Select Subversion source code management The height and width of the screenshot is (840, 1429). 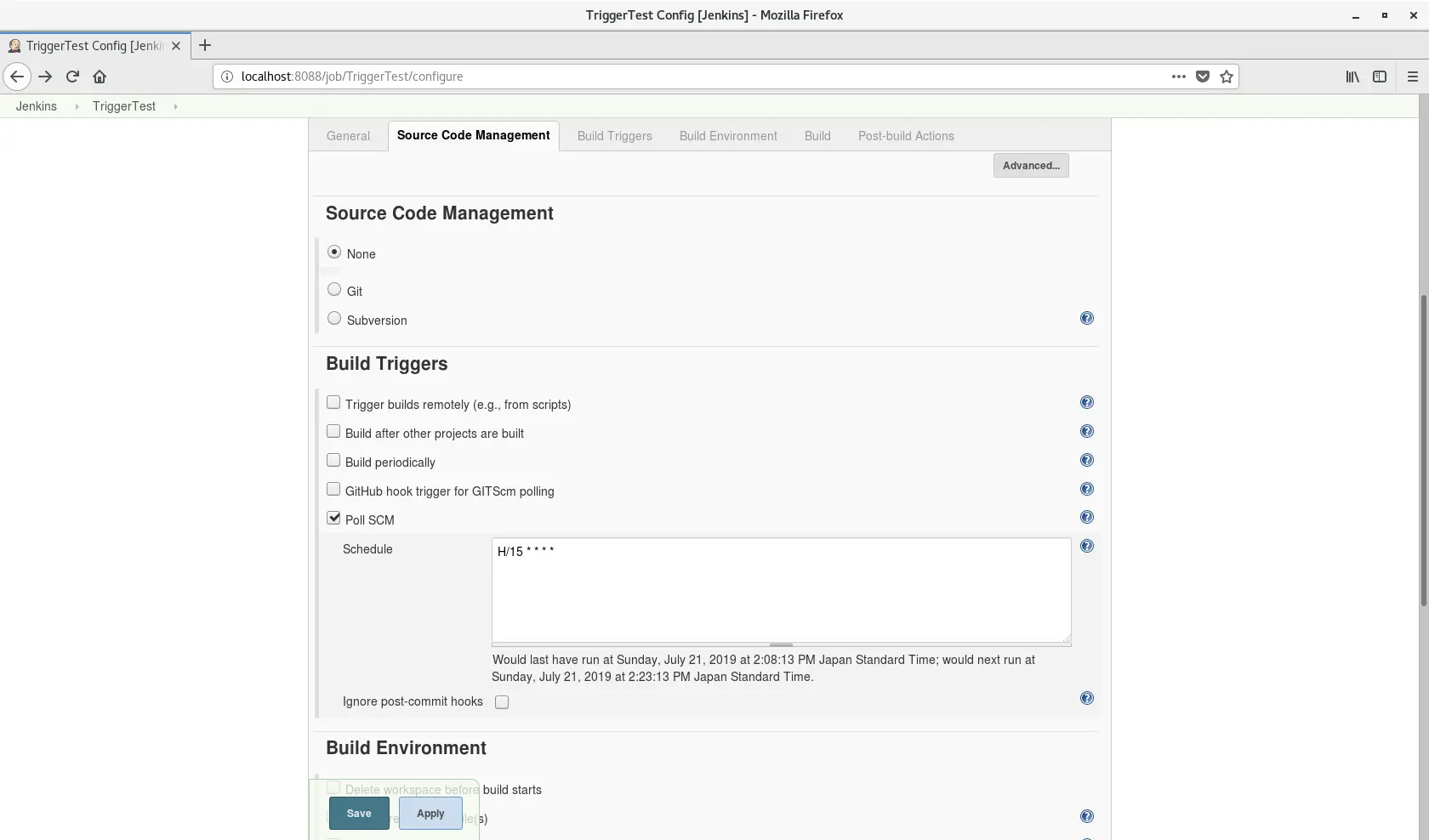coord(334,319)
